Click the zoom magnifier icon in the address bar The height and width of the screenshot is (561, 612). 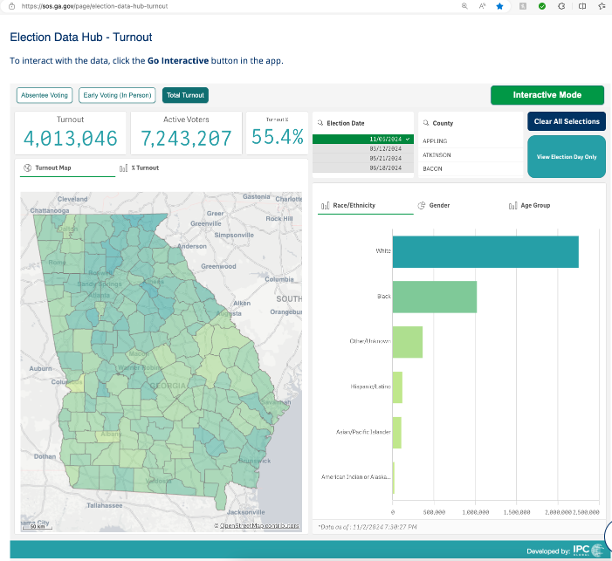(465, 6)
